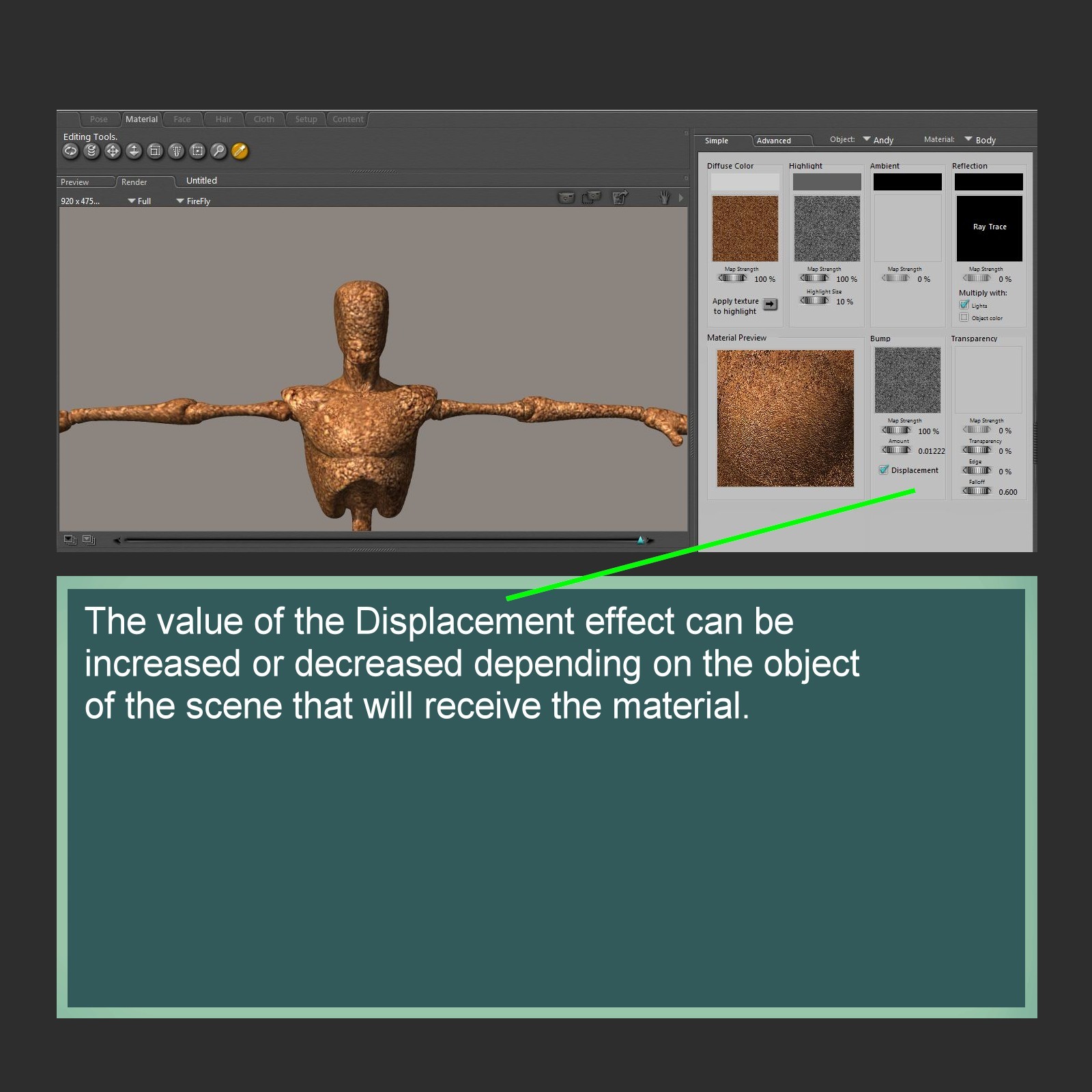Switch to the Render tab

click(x=145, y=182)
